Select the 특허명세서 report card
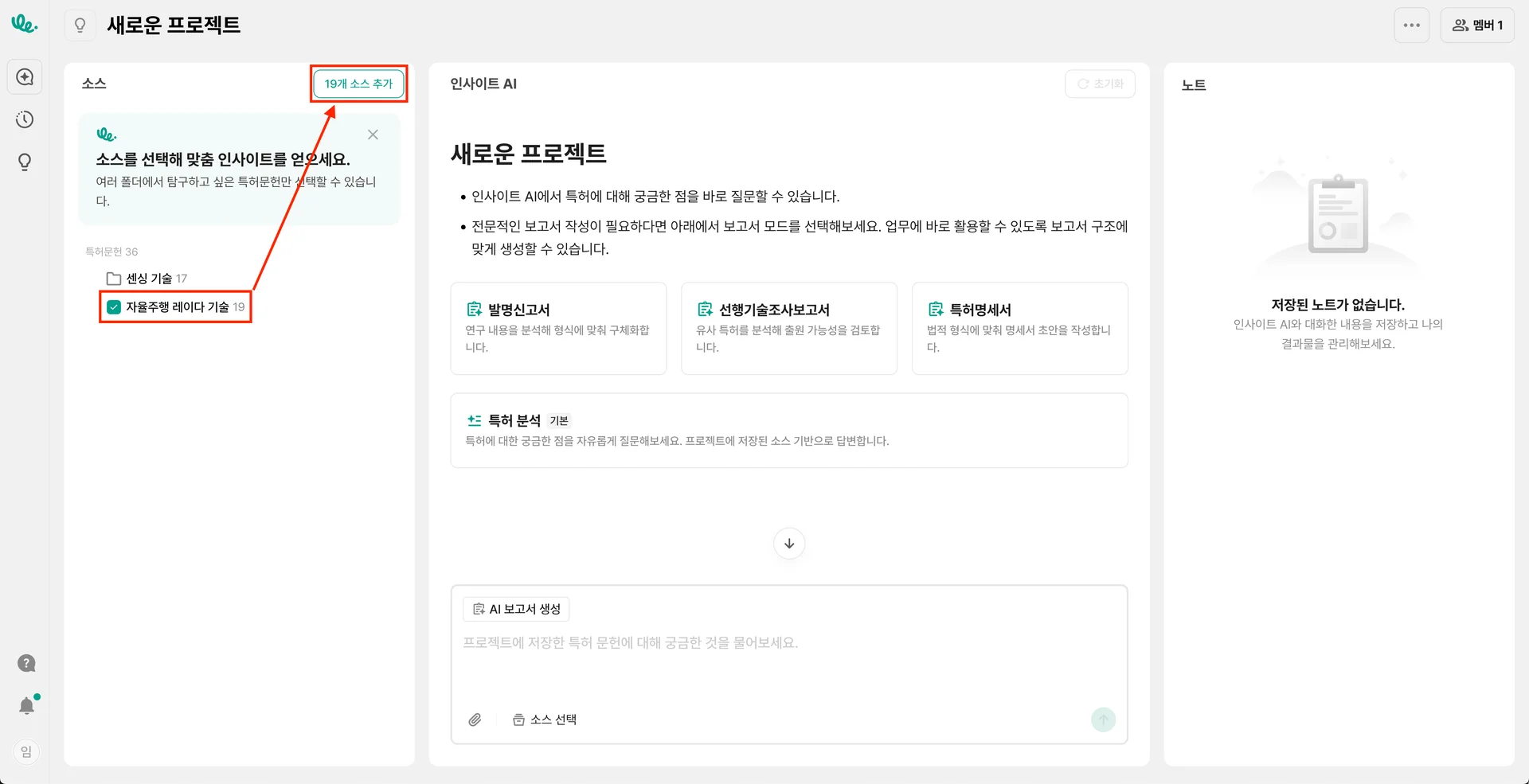1529x784 pixels. tap(1019, 328)
